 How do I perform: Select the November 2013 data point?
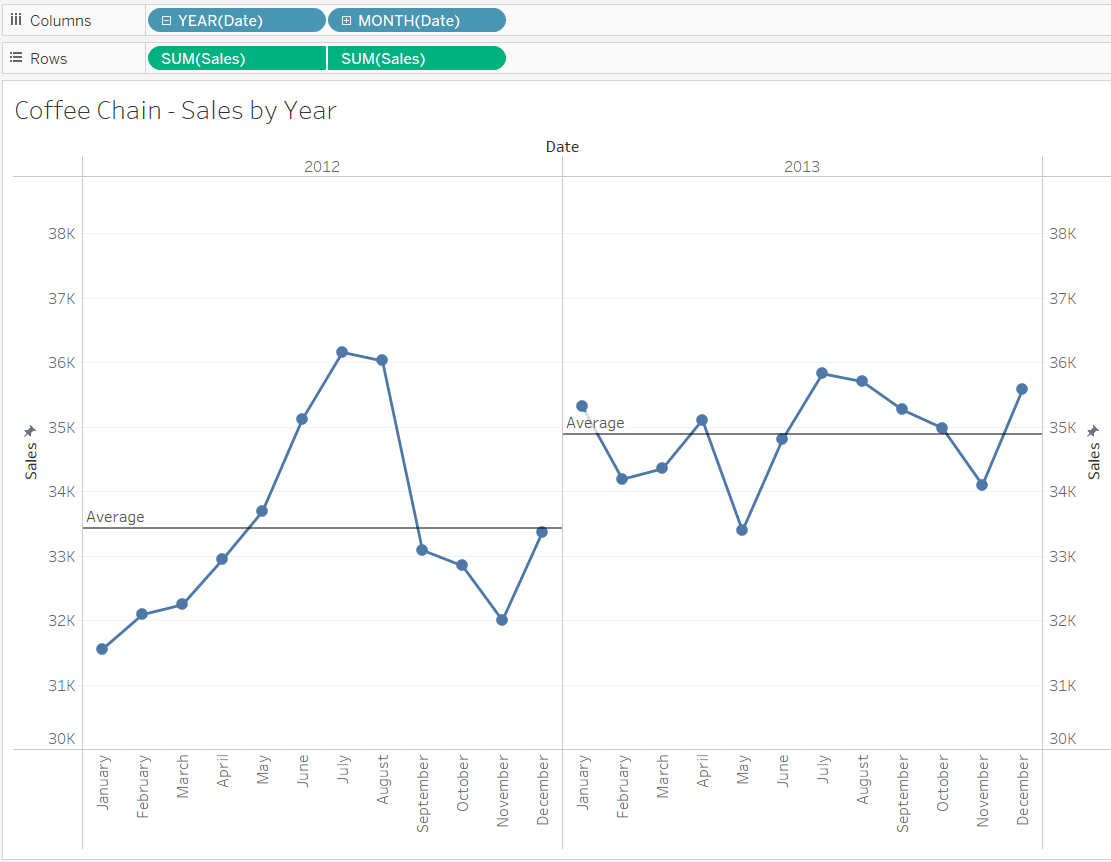(982, 485)
